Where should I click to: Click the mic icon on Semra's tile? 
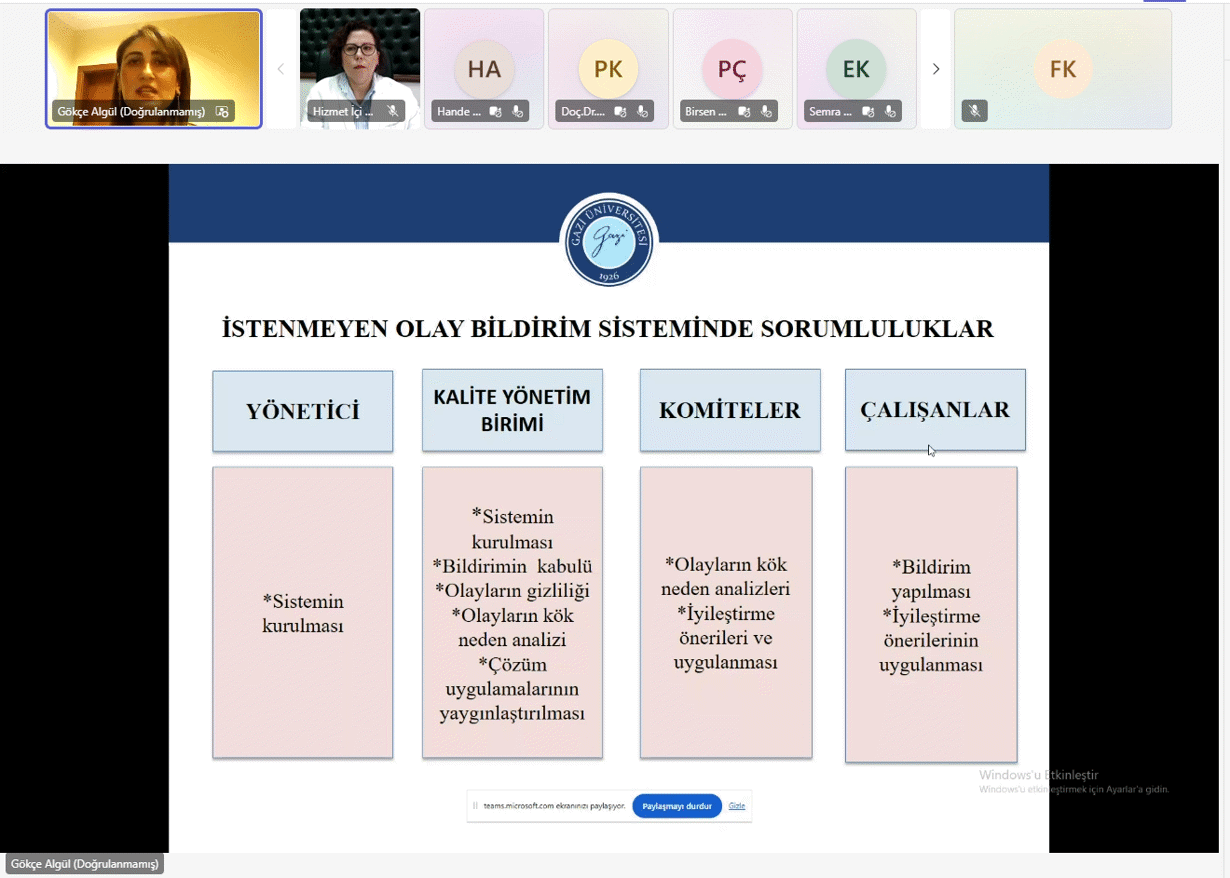pyautogui.click(x=889, y=112)
